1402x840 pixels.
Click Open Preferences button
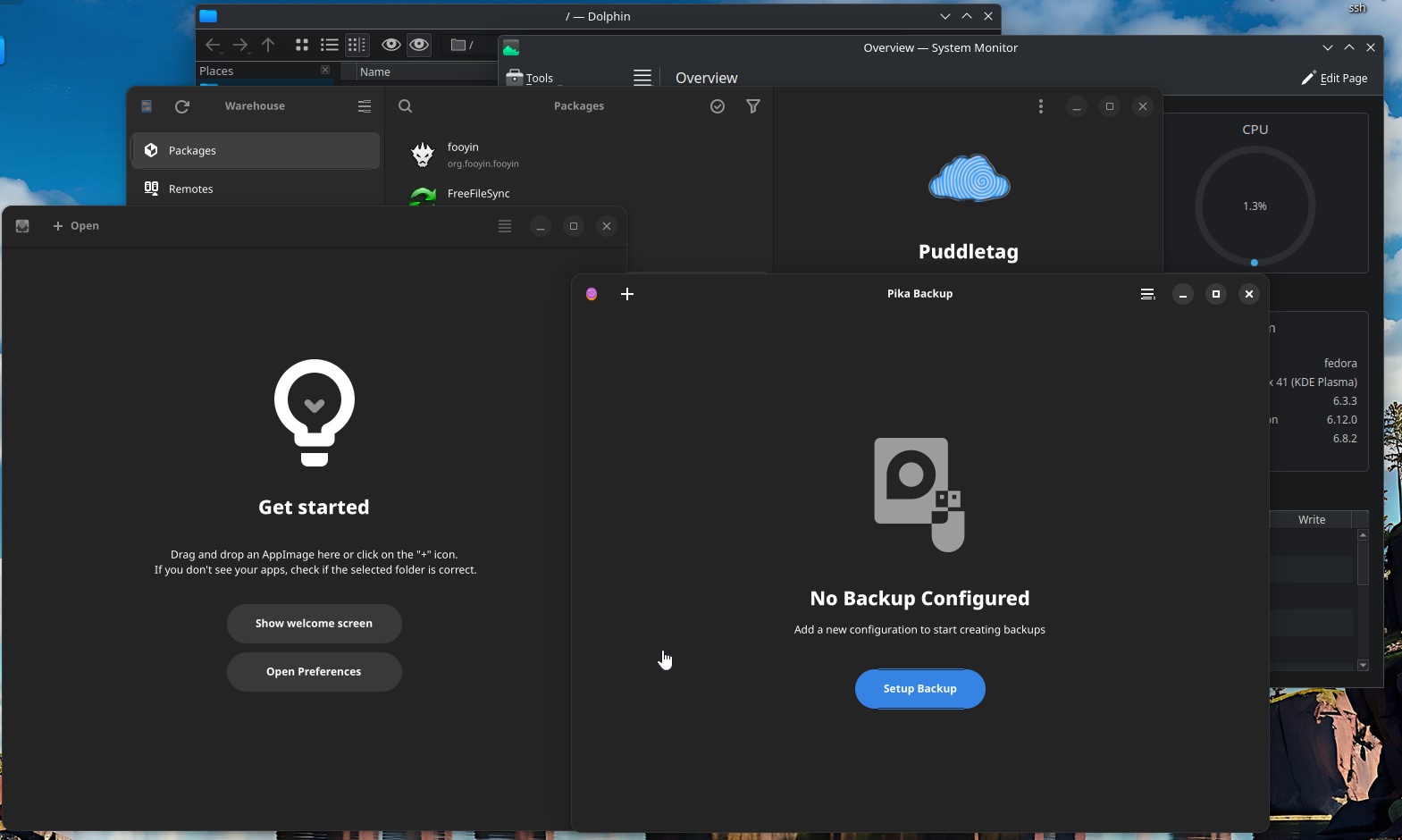point(314,672)
